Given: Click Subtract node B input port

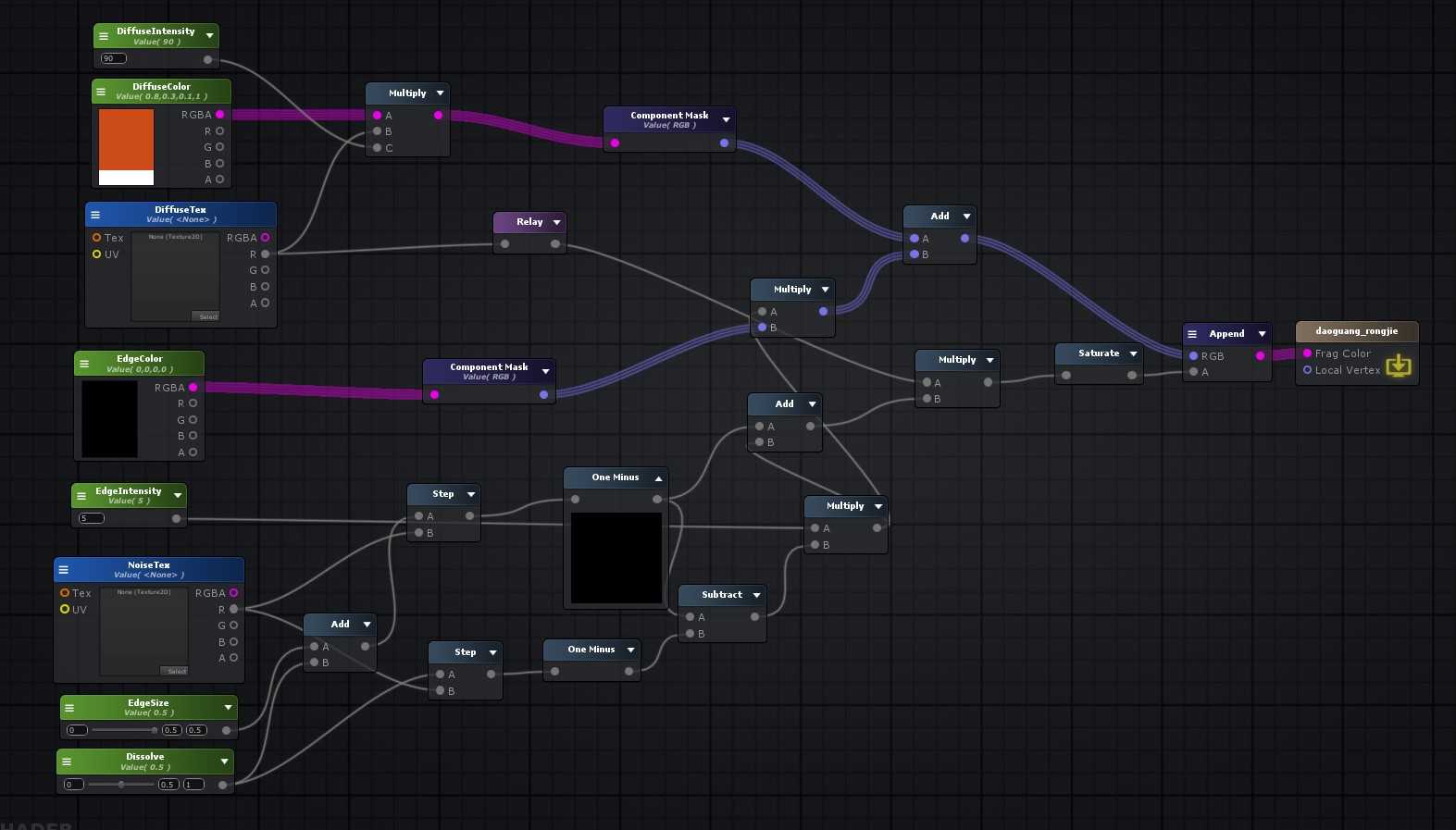Looking at the screenshot, I should [x=690, y=634].
